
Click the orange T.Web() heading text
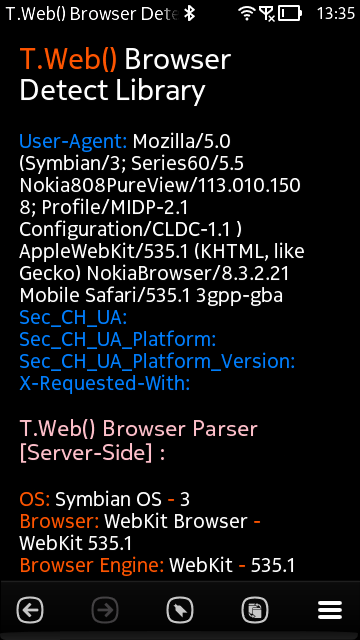[69, 59]
